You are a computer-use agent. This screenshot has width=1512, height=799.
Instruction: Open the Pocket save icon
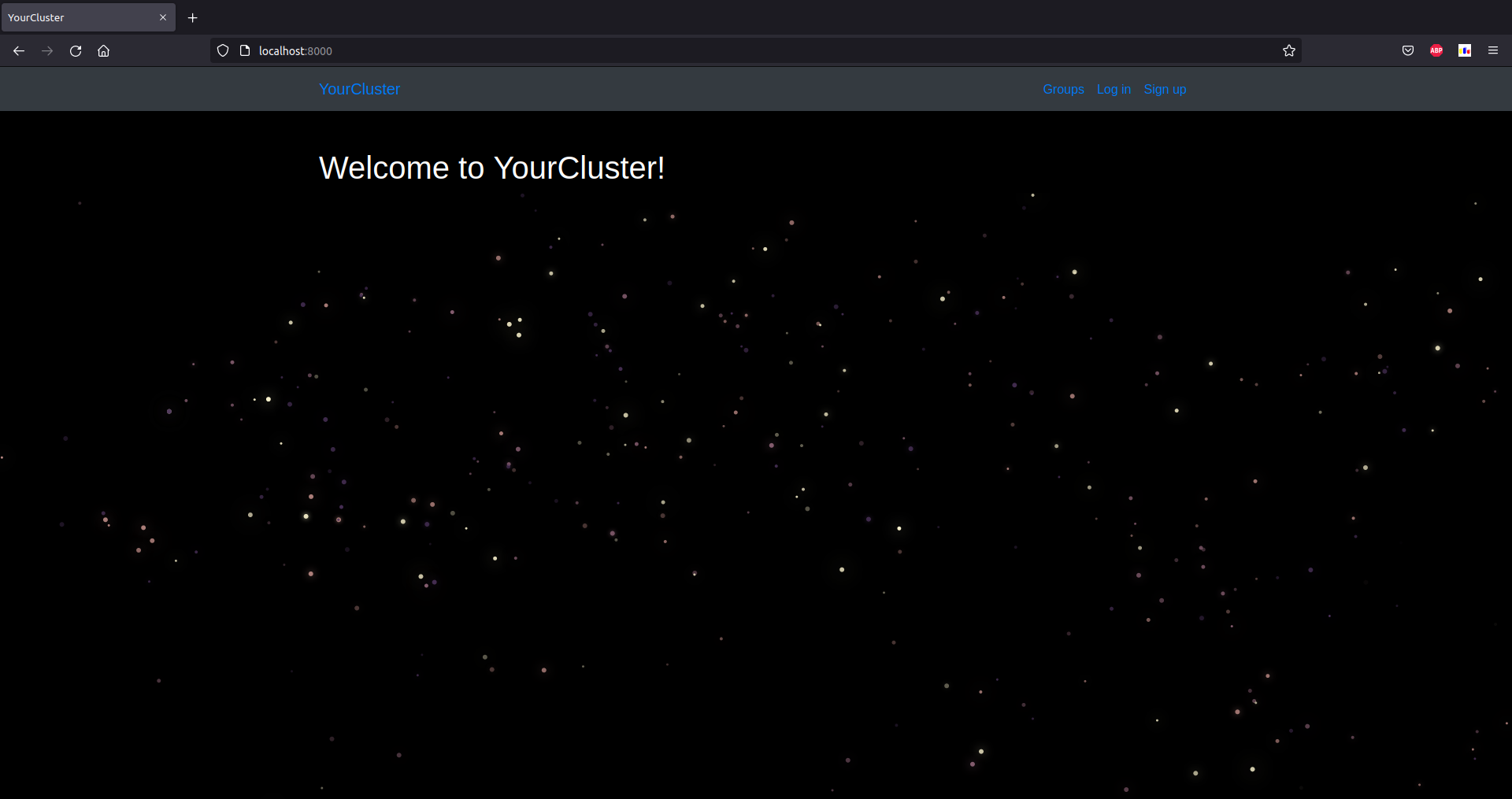pyautogui.click(x=1407, y=50)
